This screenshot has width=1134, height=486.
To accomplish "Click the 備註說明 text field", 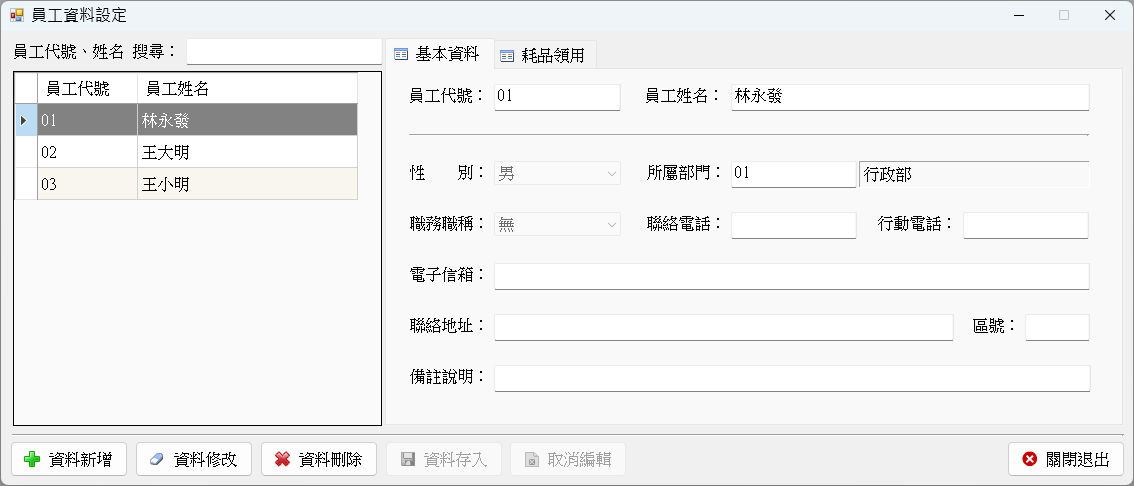I will pyautogui.click(x=791, y=378).
